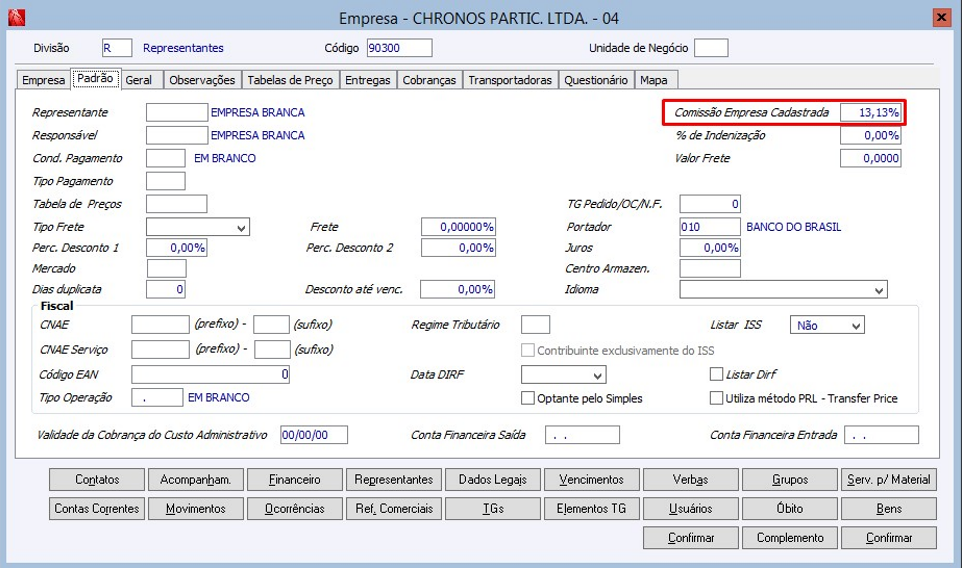The image size is (962, 568).
Task: Select the Padrão tab
Action: [x=95, y=79]
